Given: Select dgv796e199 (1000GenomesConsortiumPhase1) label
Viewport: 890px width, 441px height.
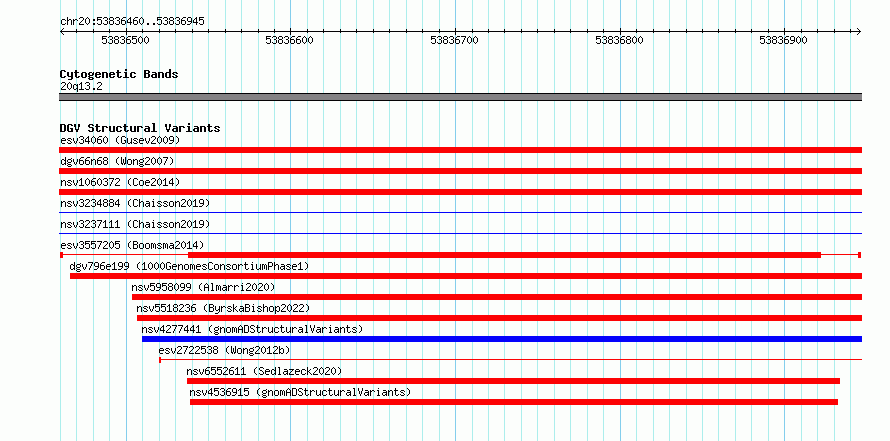Looking at the screenshot, I should 190,266.
